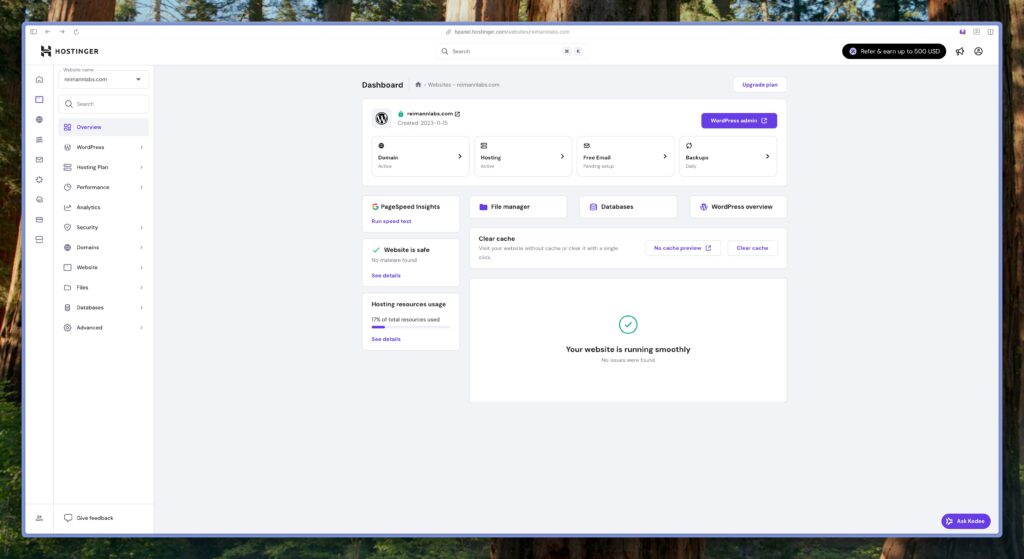Click the WordPress admin button
Screen dimensions: 1024x559
[738, 121]
